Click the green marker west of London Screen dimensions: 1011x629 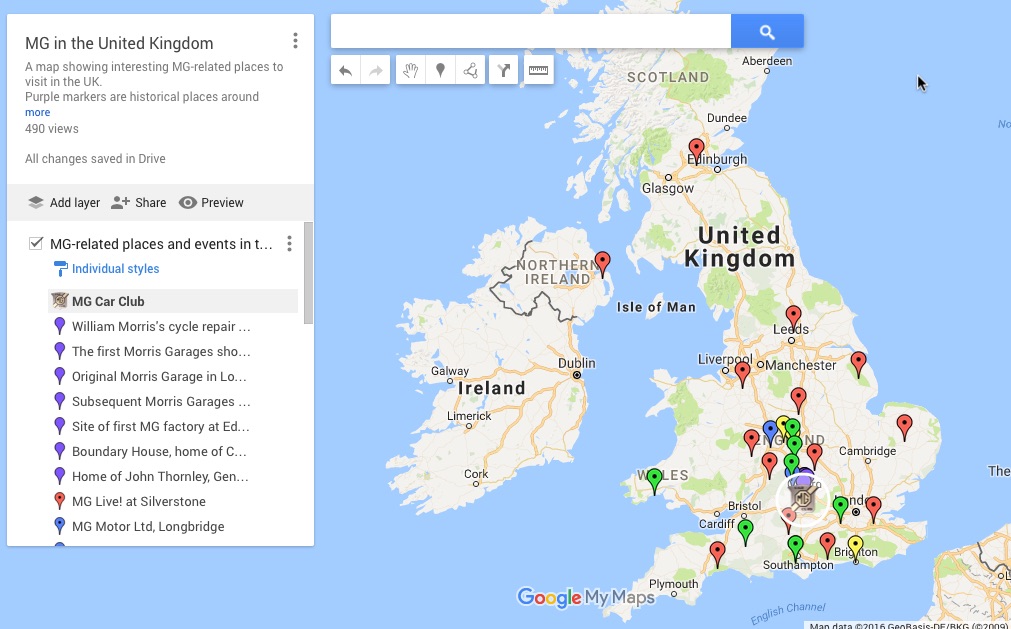(840, 509)
